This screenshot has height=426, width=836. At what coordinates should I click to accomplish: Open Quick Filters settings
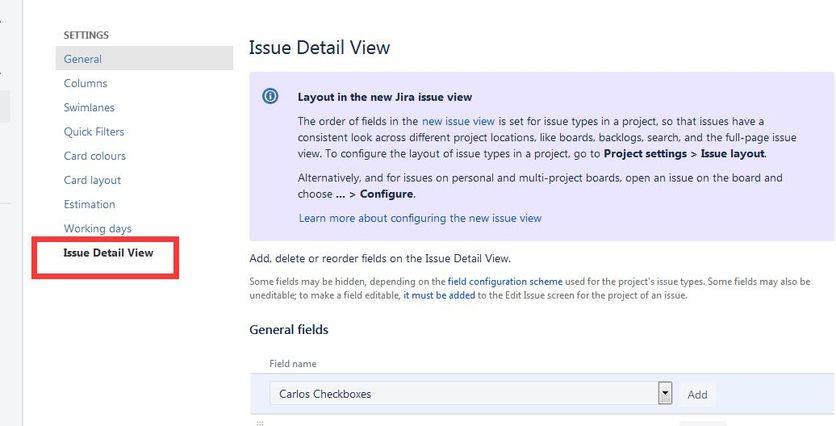coord(94,132)
